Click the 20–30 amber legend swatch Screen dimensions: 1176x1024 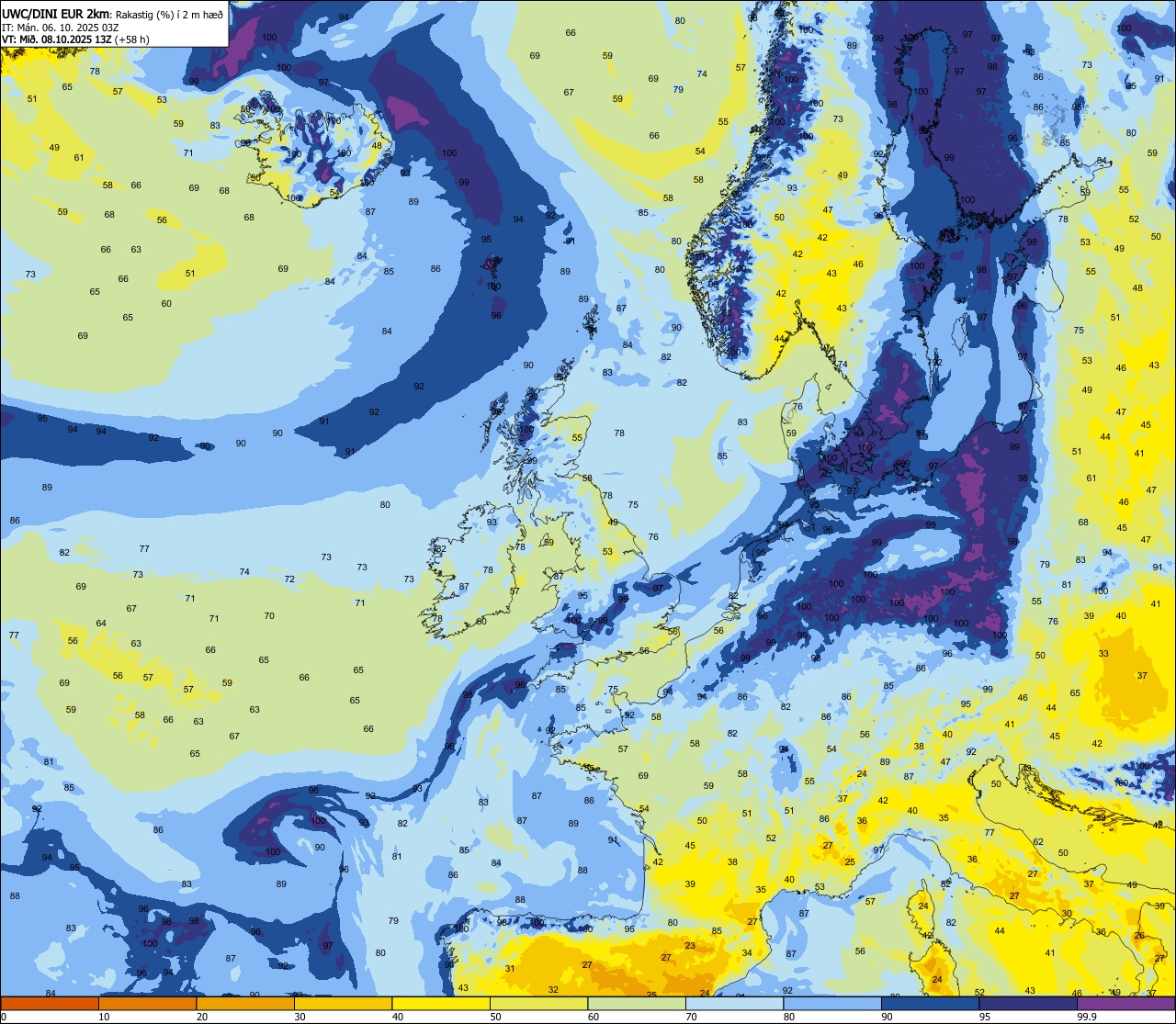point(245,1003)
